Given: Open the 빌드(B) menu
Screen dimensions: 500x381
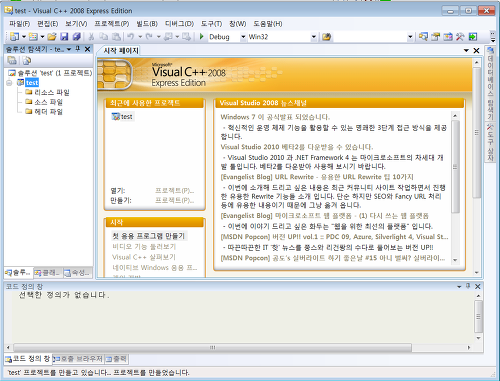Looking at the screenshot, I should [147, 24].
